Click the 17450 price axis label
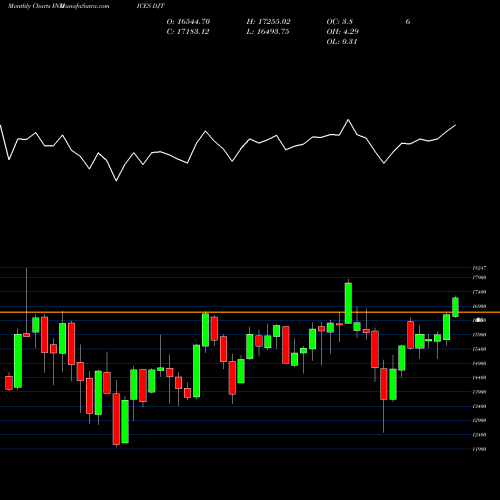 [x=479, y=292]
